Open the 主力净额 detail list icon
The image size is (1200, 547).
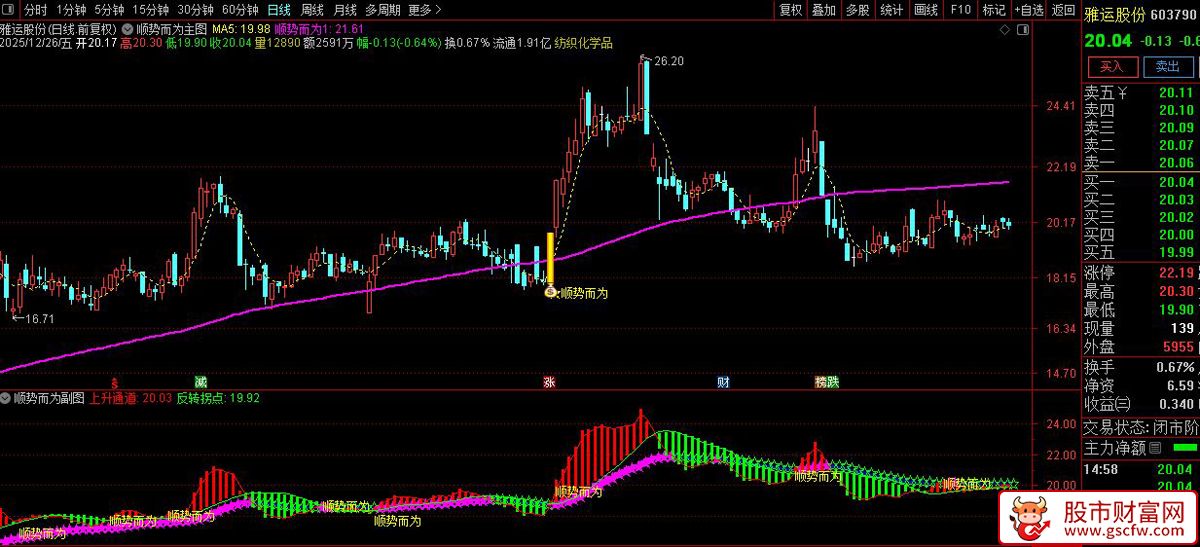coord(1155,447)
